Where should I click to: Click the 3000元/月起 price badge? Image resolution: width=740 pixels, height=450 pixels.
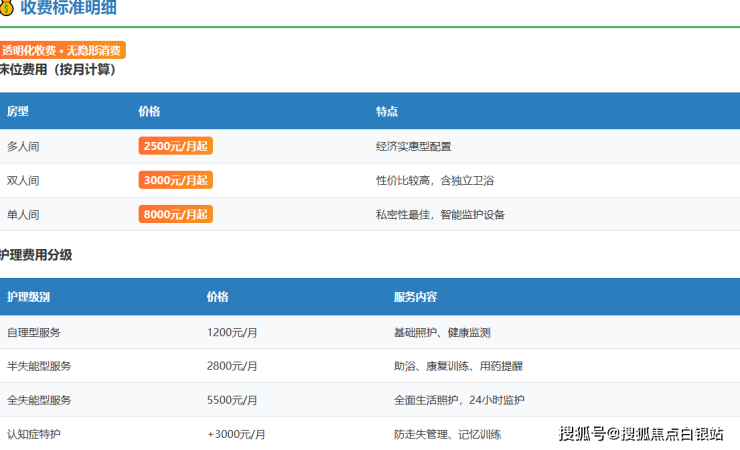coord(175,180)
